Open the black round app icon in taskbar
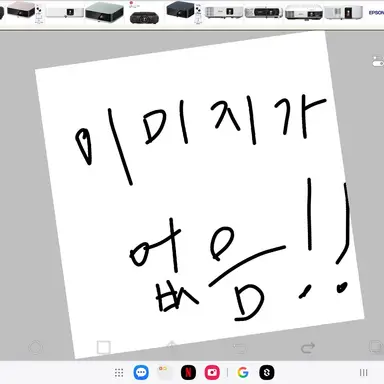The image size is (384, 384). coord(267,372)
